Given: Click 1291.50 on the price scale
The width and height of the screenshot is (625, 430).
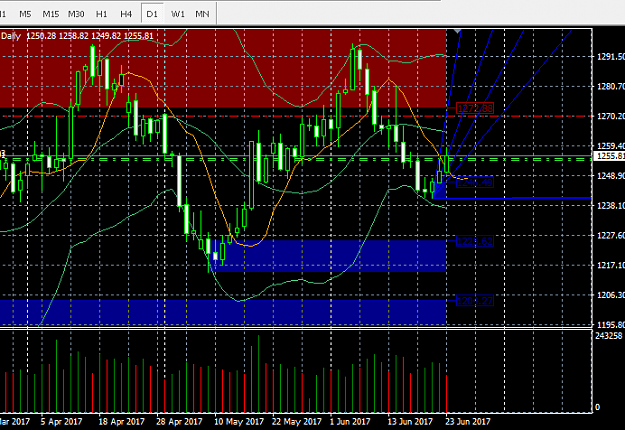Looking at the screenshot, I should pos(611,57).
